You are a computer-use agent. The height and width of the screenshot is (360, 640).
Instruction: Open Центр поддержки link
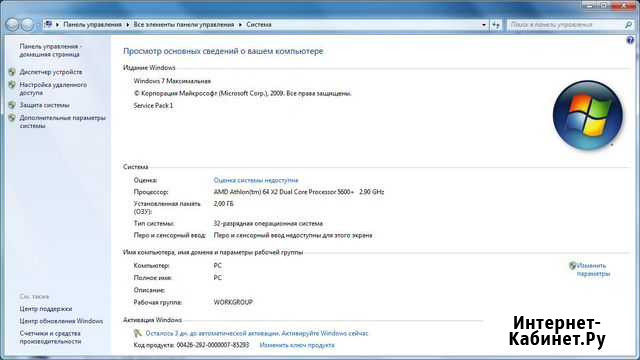(x=46, y=309)
